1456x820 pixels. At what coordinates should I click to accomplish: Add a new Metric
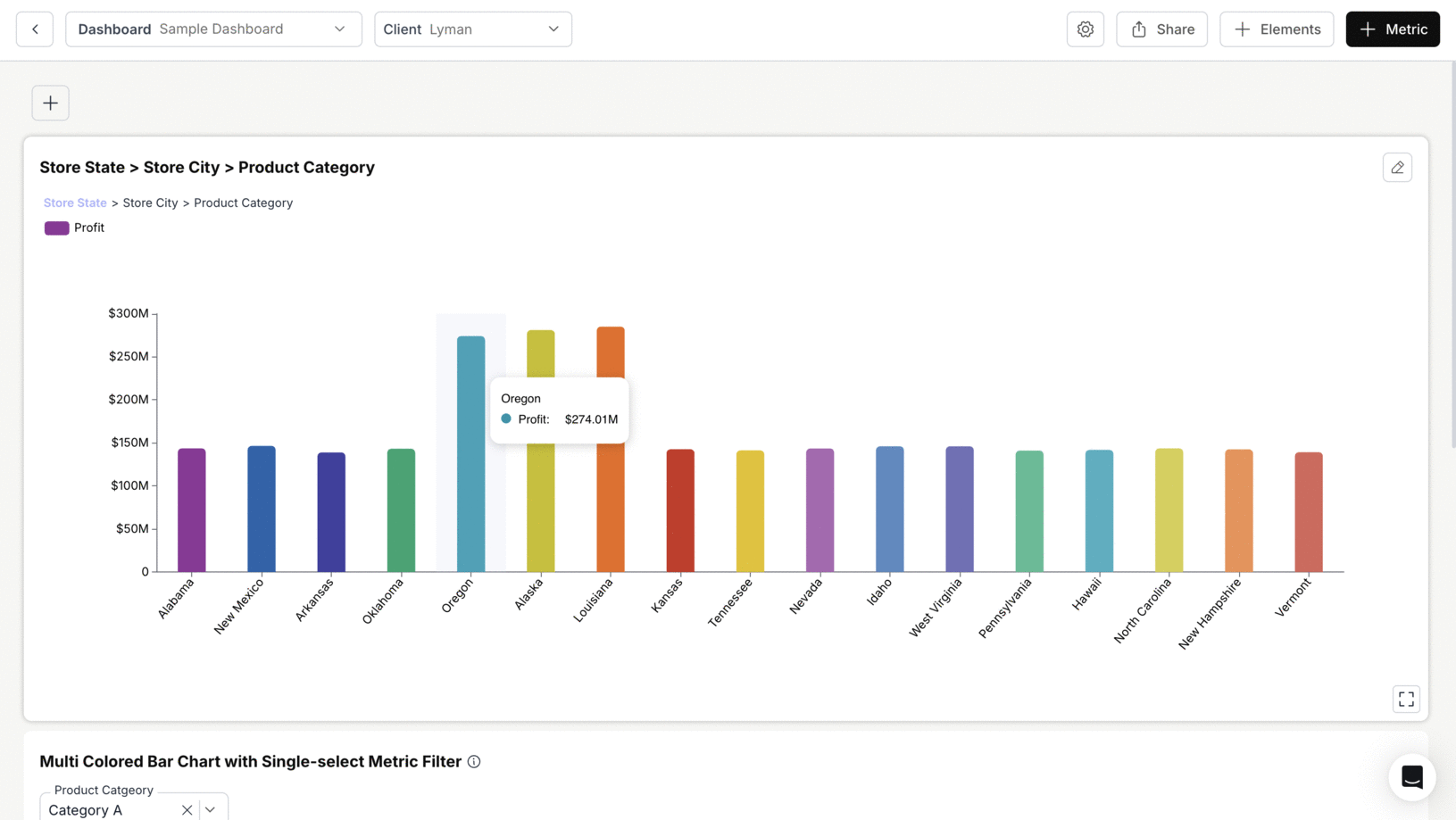[1392, 29]
